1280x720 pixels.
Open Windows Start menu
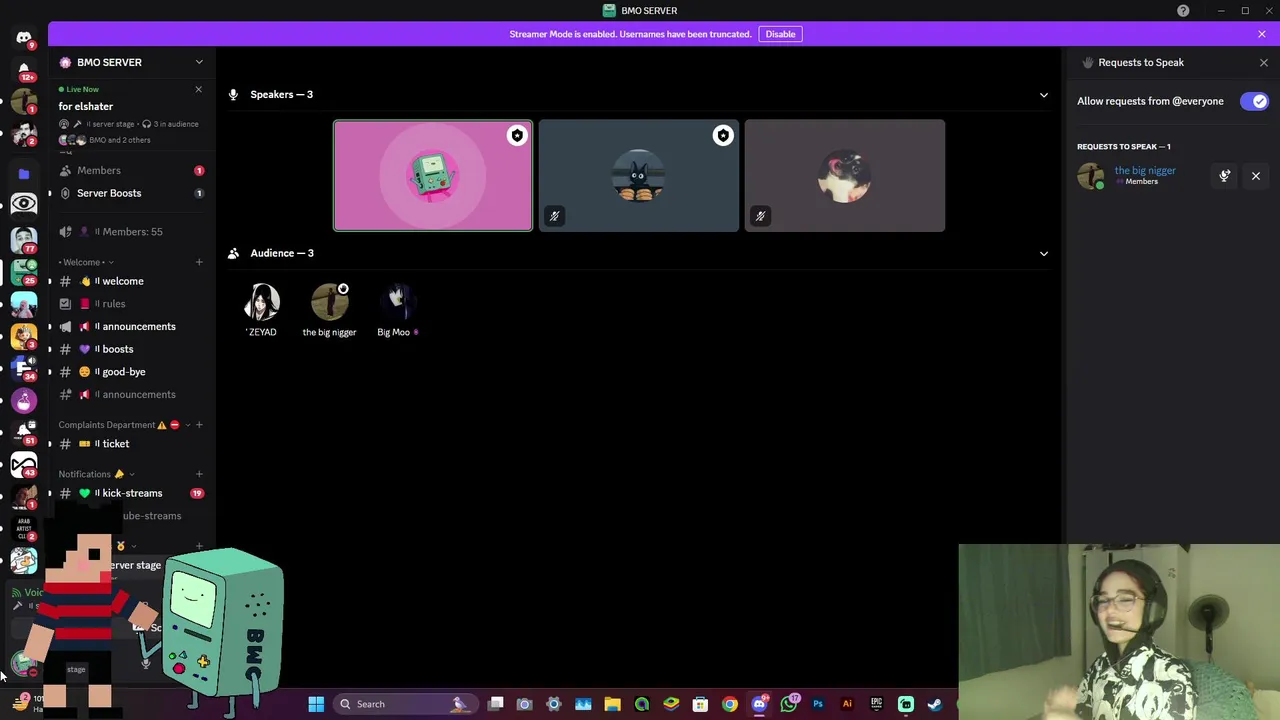316,704
